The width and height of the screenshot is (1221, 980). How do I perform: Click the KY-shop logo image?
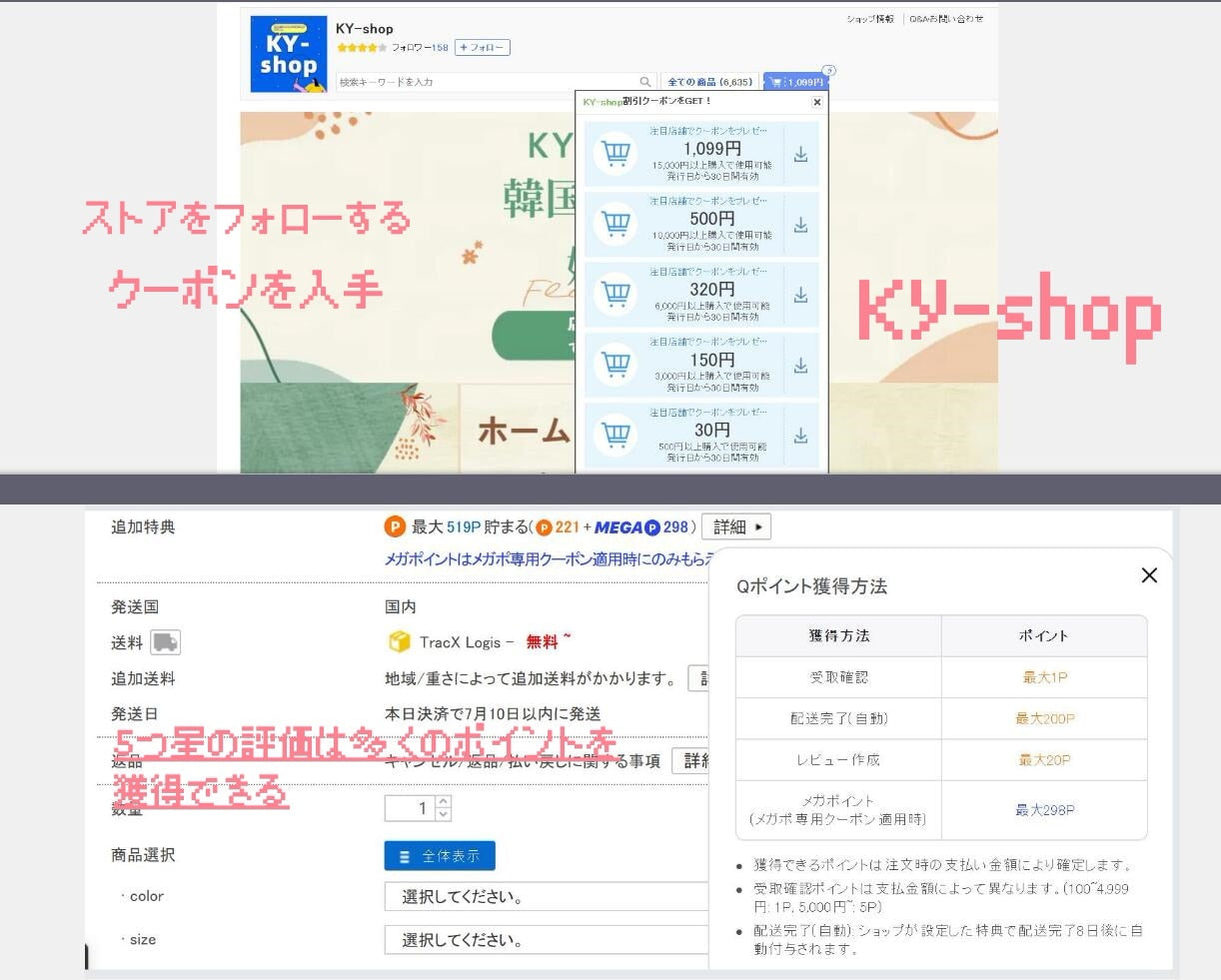click(288, 55)
